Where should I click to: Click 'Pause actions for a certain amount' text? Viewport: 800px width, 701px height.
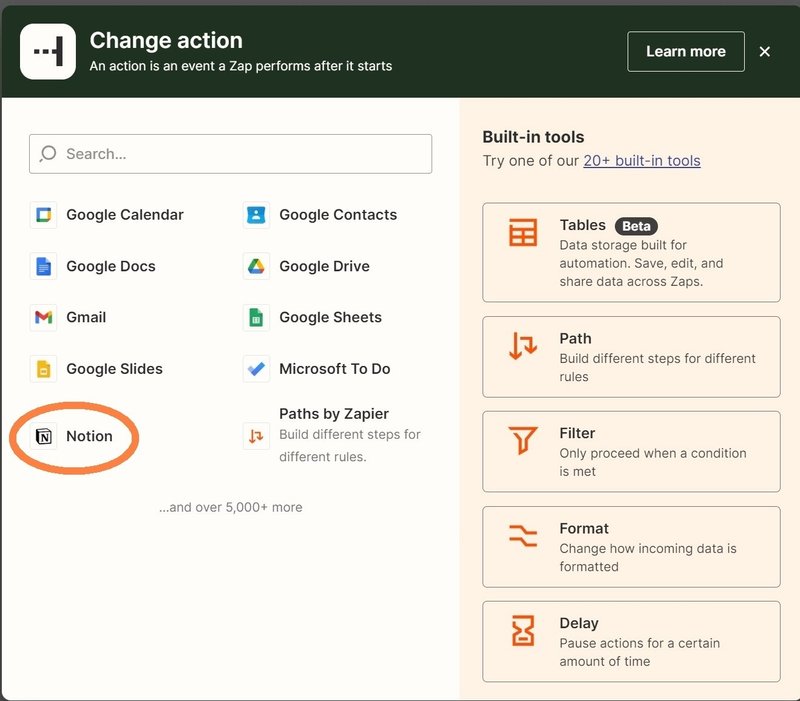coord(640,652)
